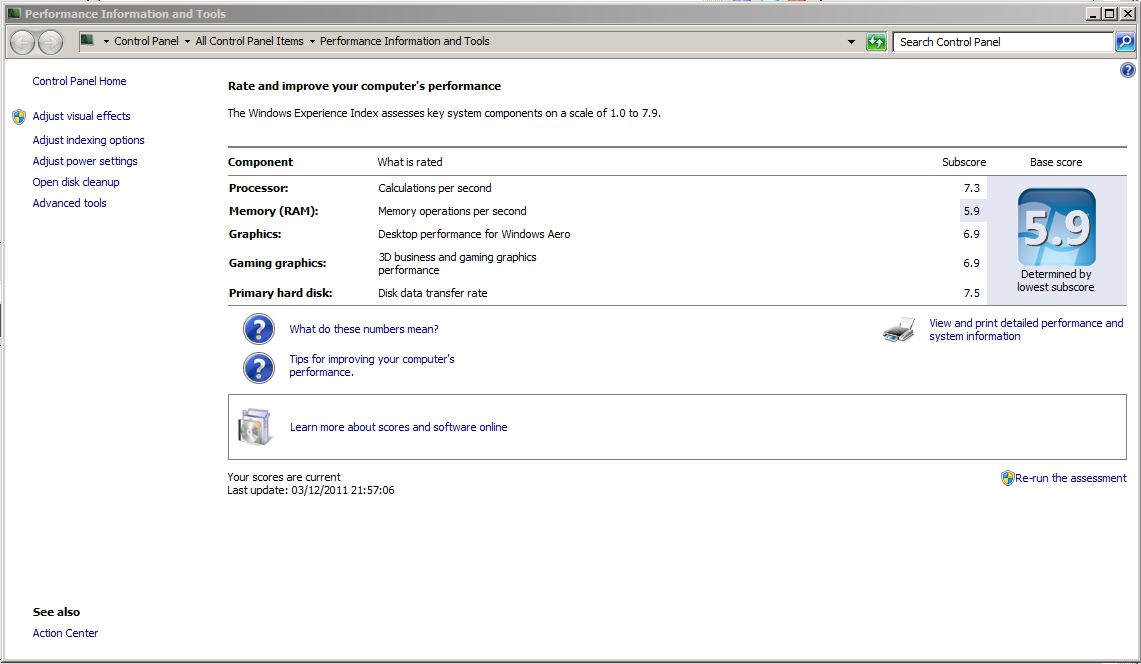Click the shield icon beside Adjust visual effects
The image size is (1141, 664).
tap(19, 116)
